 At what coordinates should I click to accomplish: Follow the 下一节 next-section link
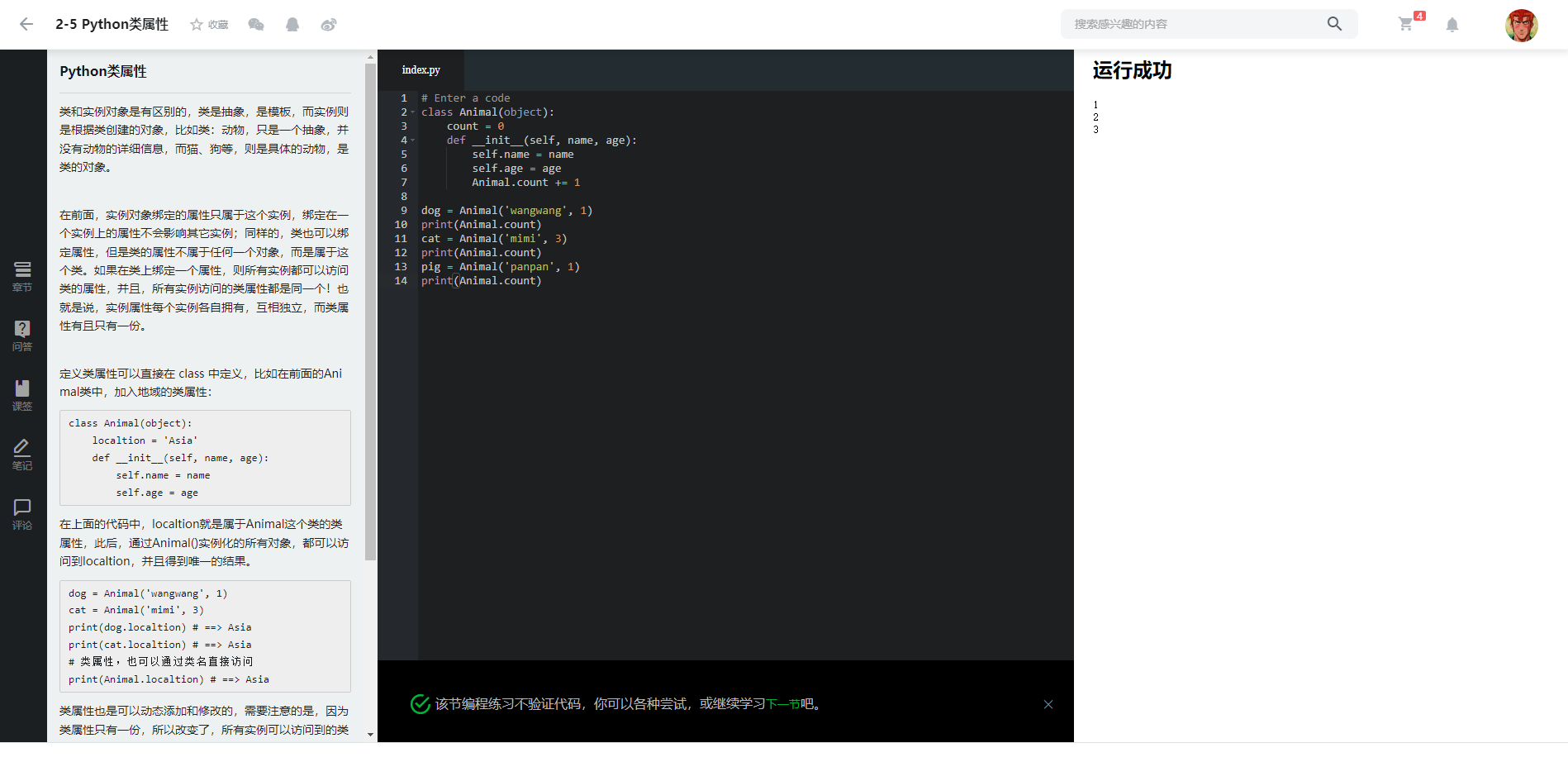point(783,704)
